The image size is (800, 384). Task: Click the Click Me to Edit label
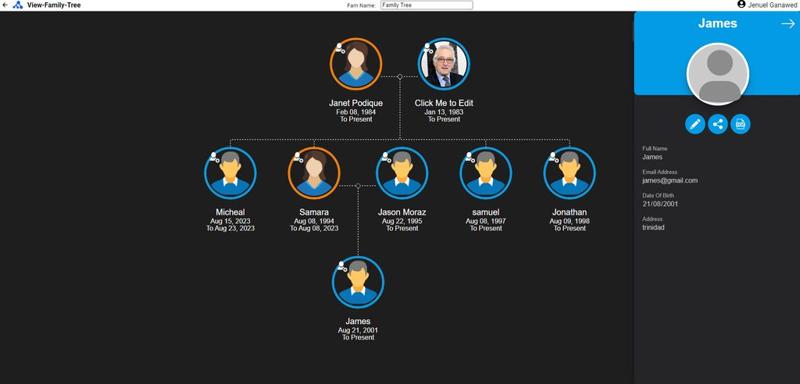[x=444, y=103]
